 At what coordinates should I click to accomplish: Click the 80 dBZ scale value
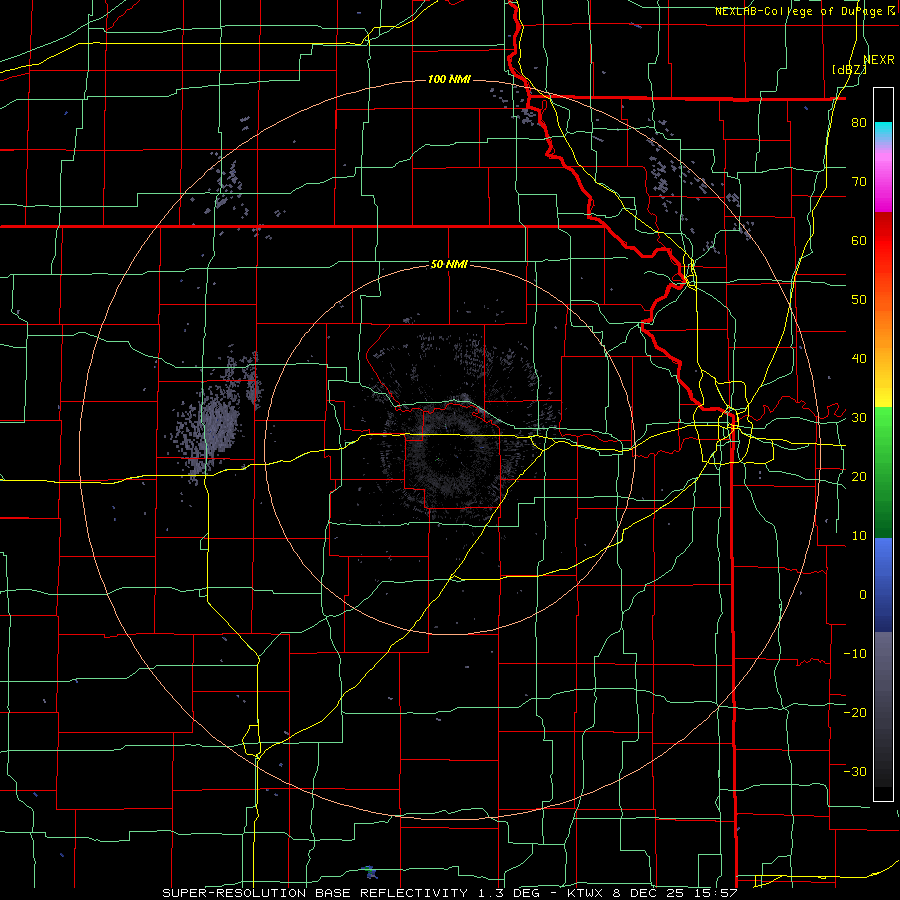(859, 123)
